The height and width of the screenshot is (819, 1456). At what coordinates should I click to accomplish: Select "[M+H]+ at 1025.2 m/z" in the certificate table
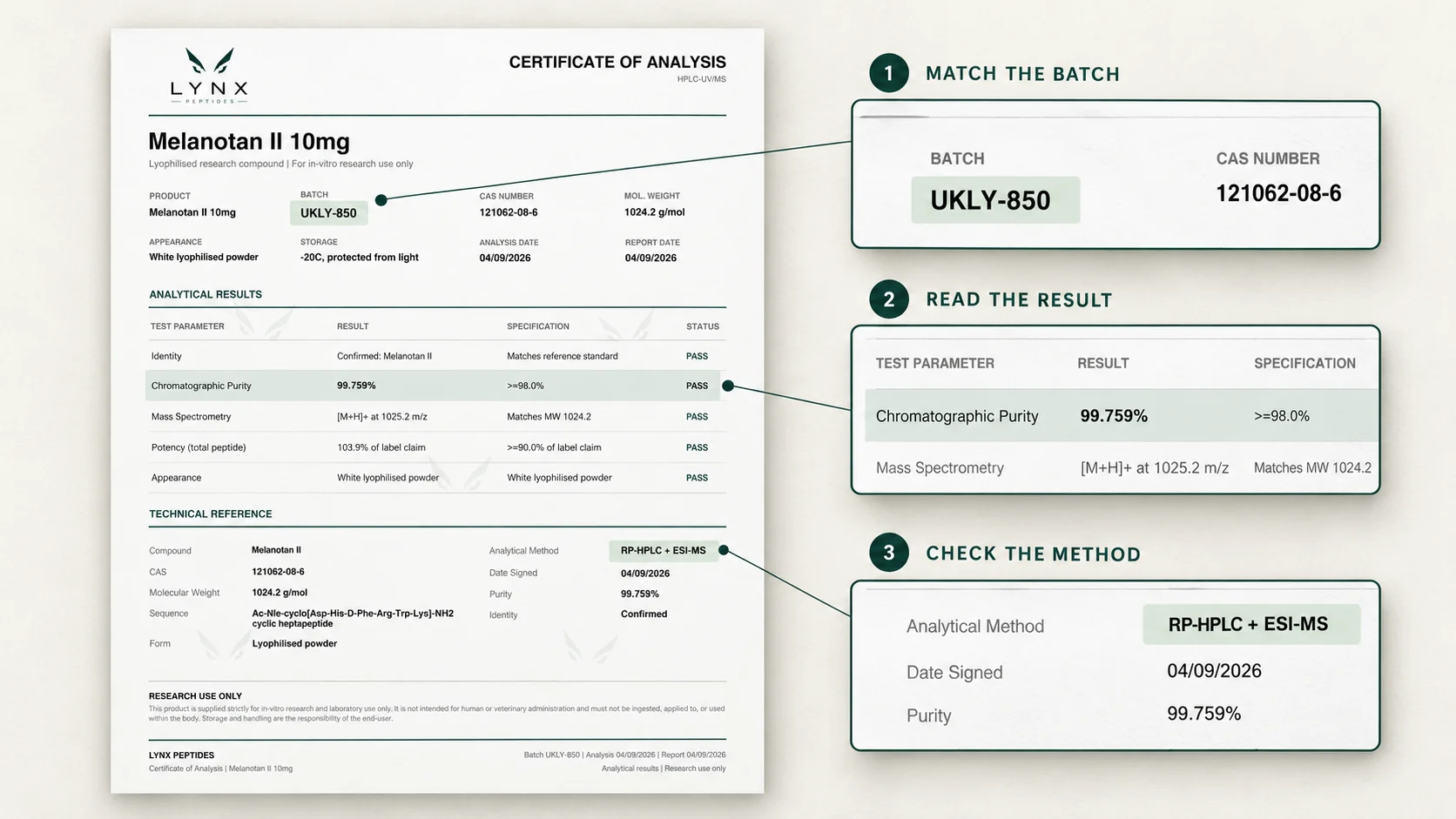click(382, 417)
